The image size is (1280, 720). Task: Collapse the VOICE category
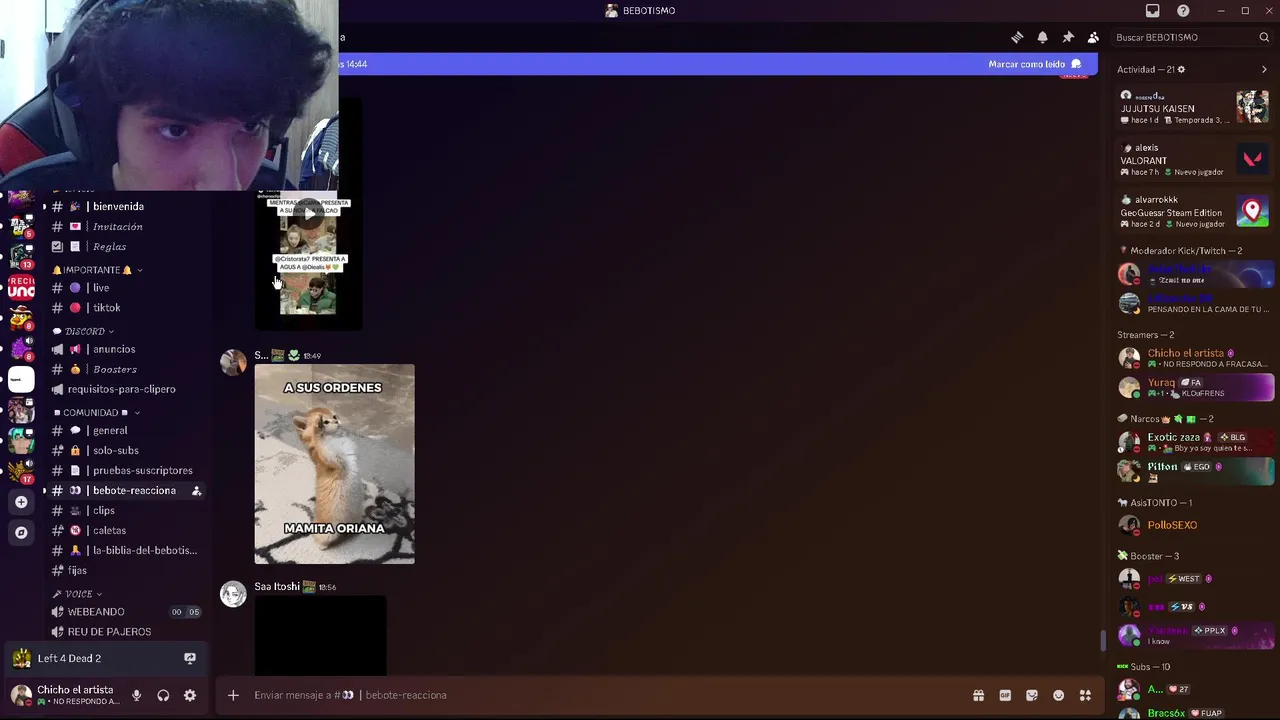(78, 594)
